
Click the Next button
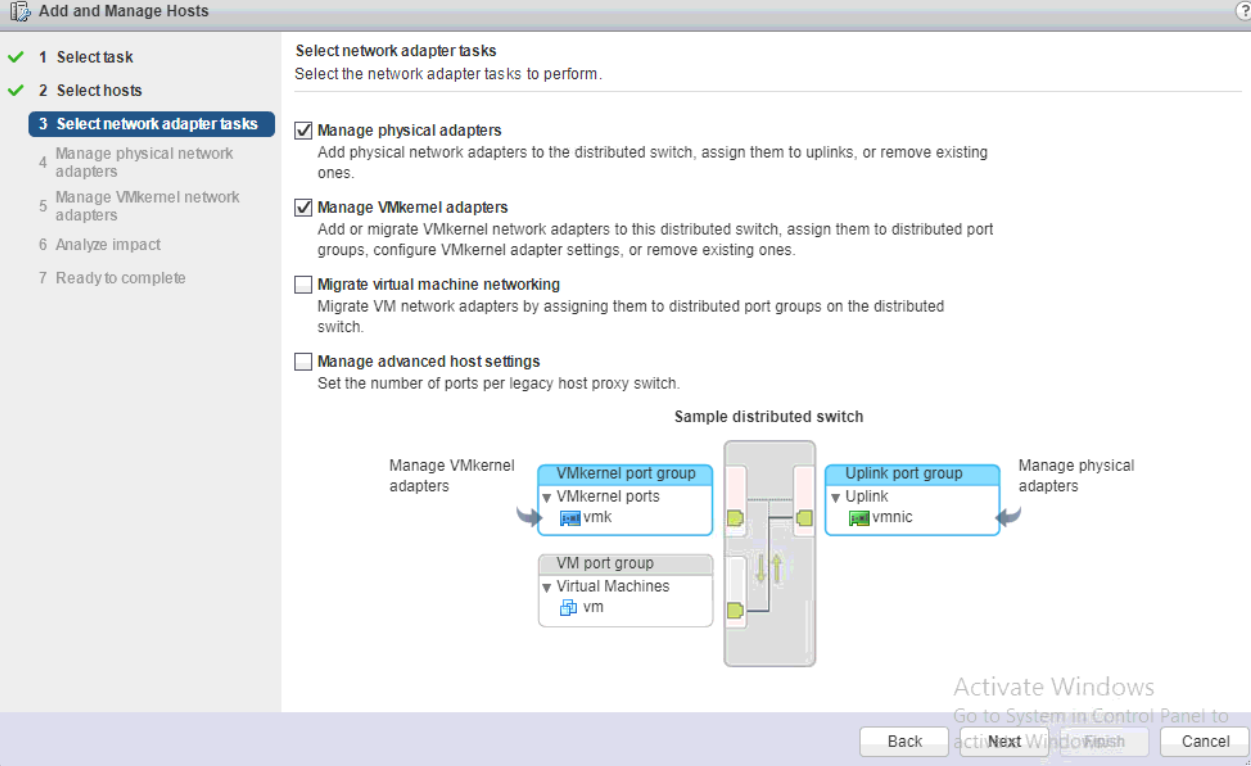(1004, 741)
